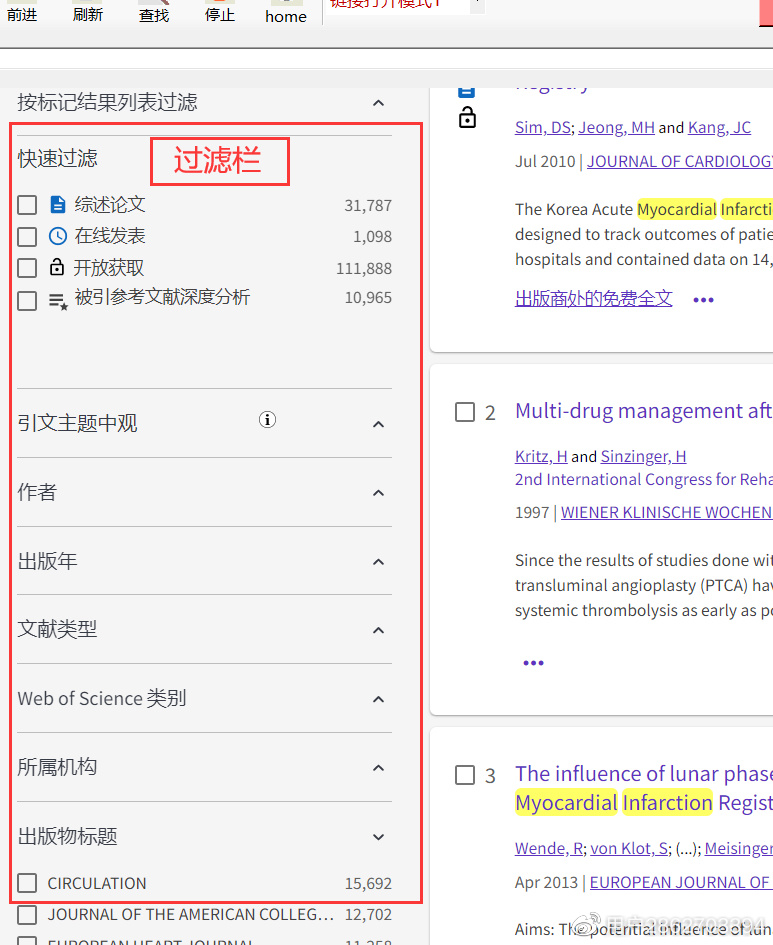The height and width of the screenshot is (945, 773).
Task: Click the info icon next to 引文主题中观
Action: tap(268, 419)
